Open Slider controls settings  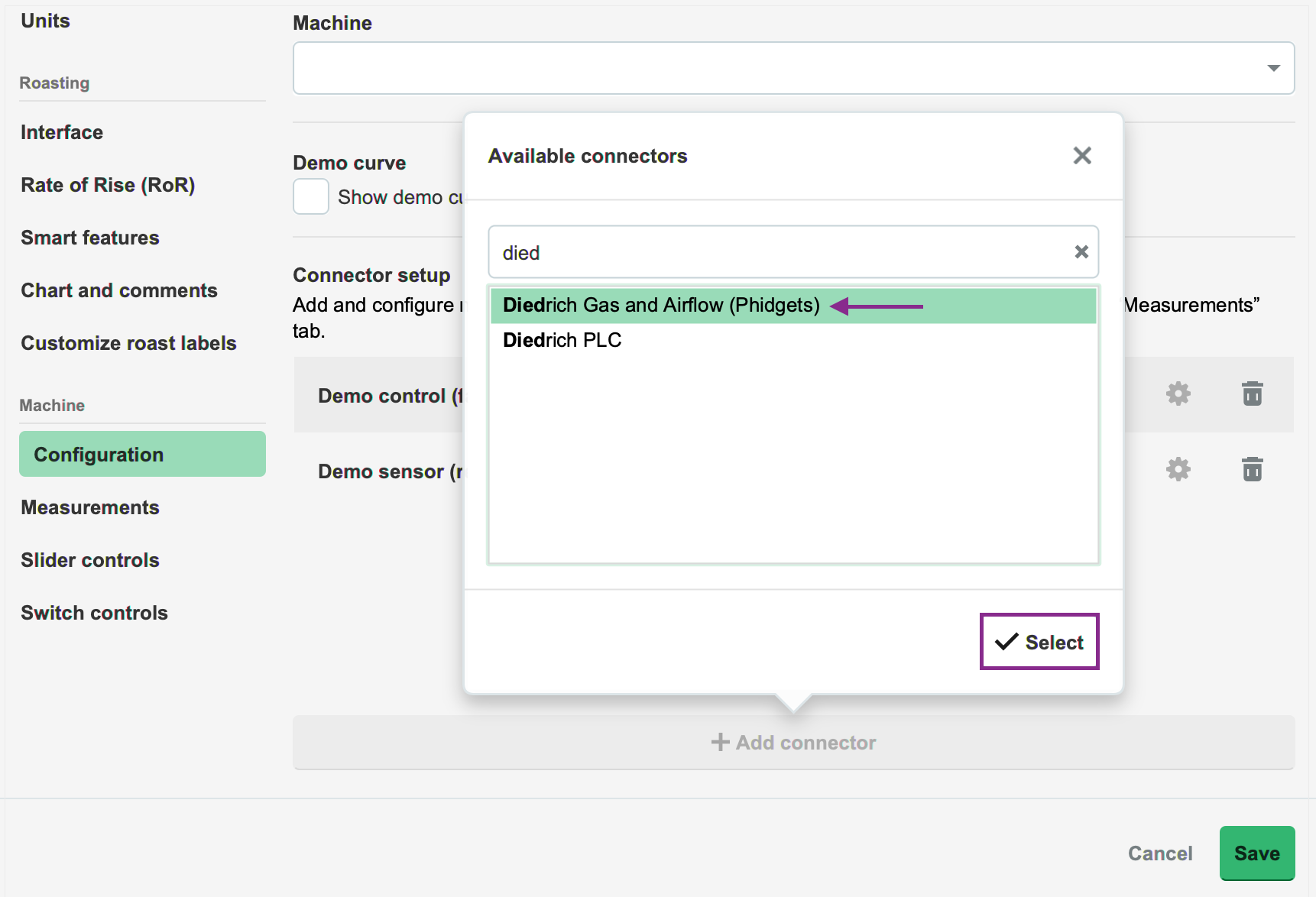90,560
